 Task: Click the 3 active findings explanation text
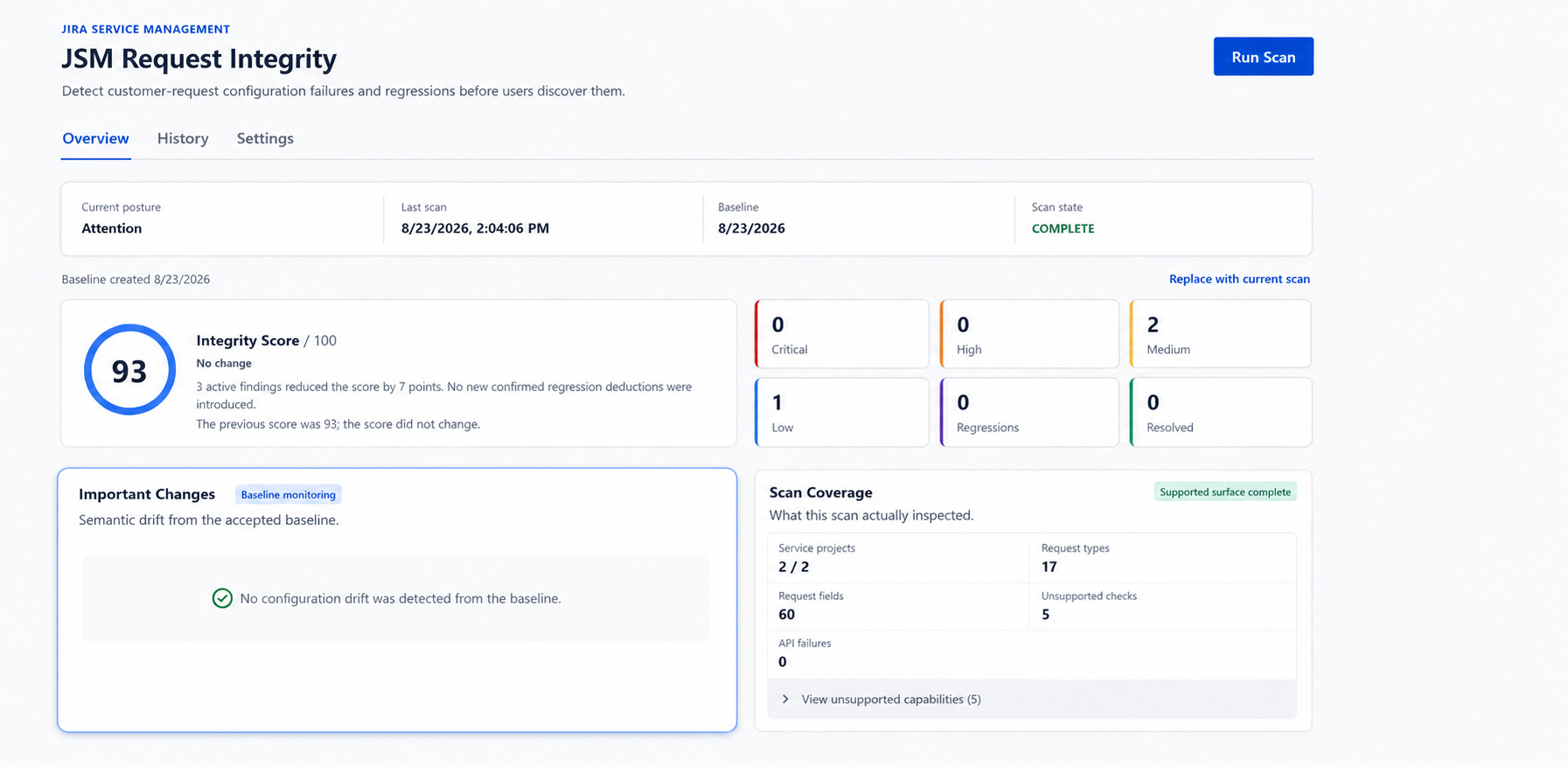click(443, 395)
